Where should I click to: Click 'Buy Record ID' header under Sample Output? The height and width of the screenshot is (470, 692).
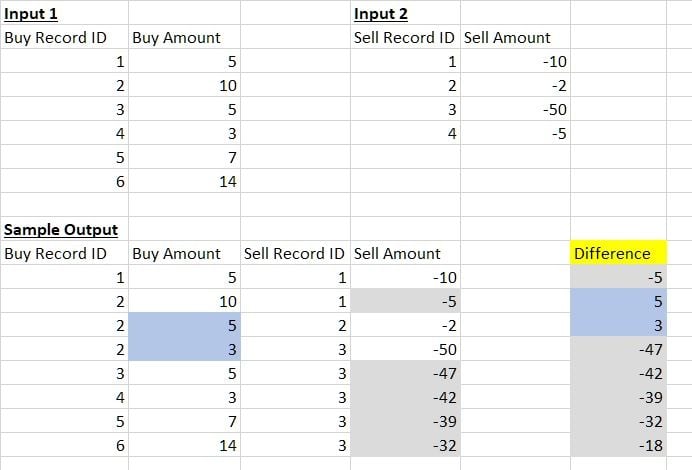64,253
